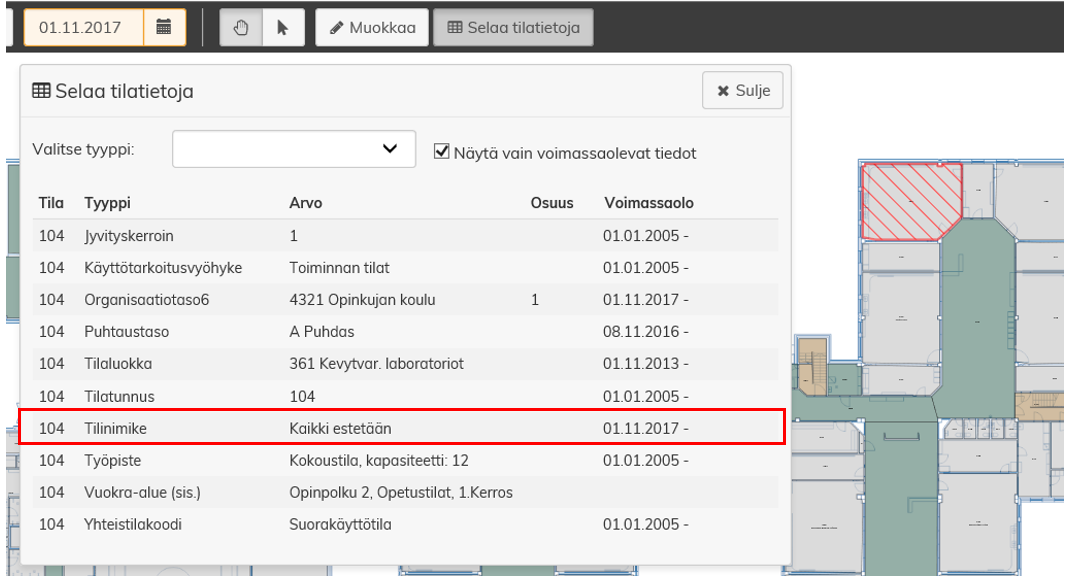
Task: Open the Valitse tyyppi dropdown
Action: (294, 149)
